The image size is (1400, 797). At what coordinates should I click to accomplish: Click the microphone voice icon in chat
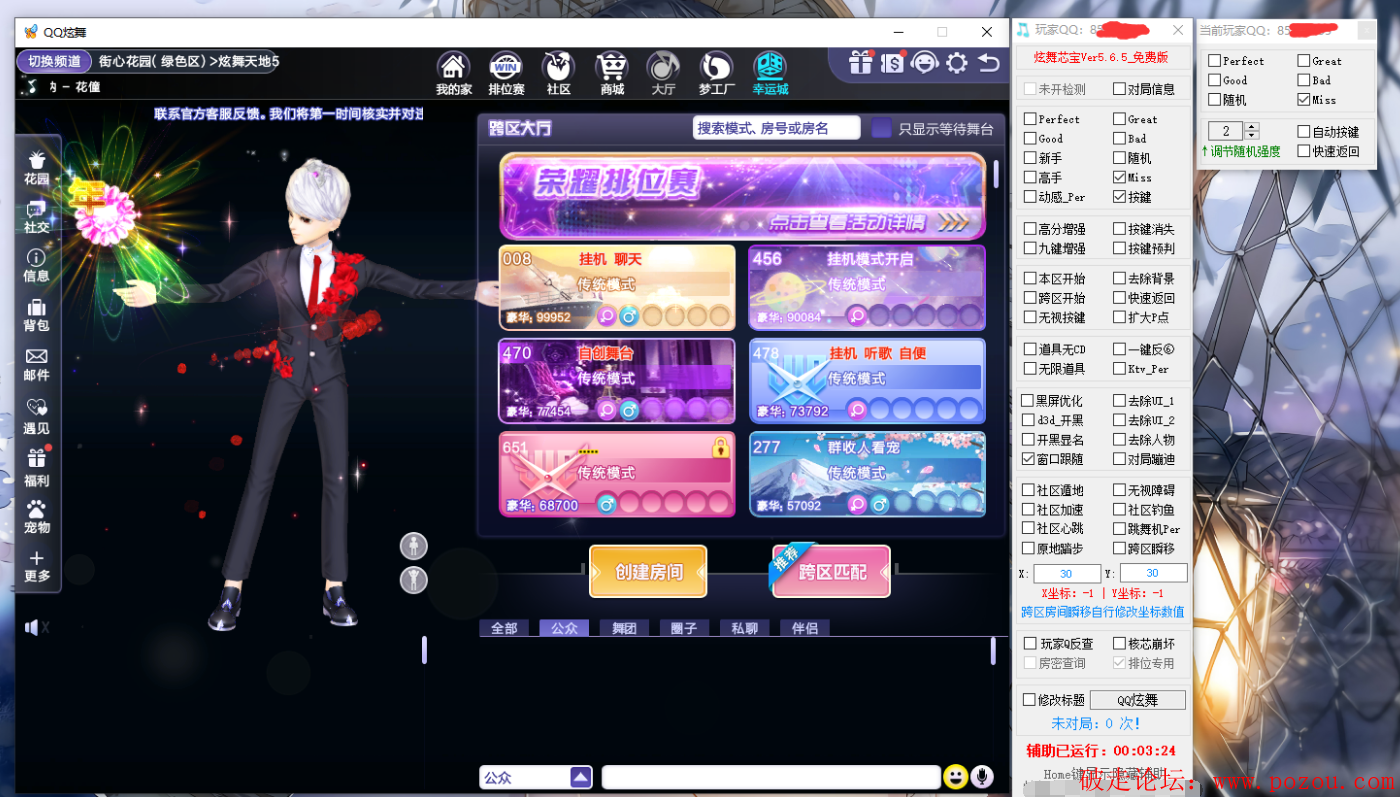click(x=982, y=777)
